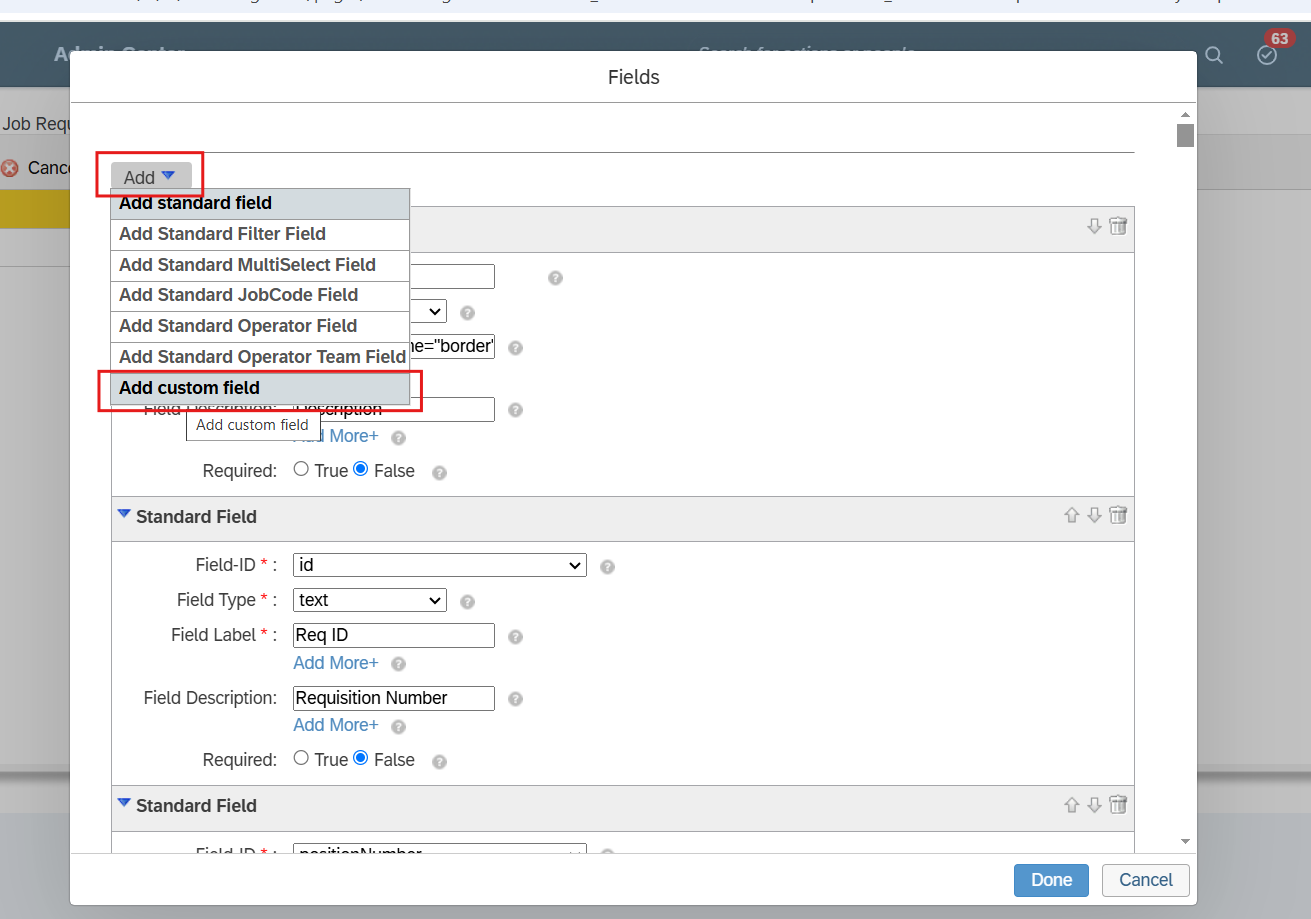This screenshot has height=919, width=1311.
Task: Move the bottom Standard Field section down
Action: coord(1094,804)
